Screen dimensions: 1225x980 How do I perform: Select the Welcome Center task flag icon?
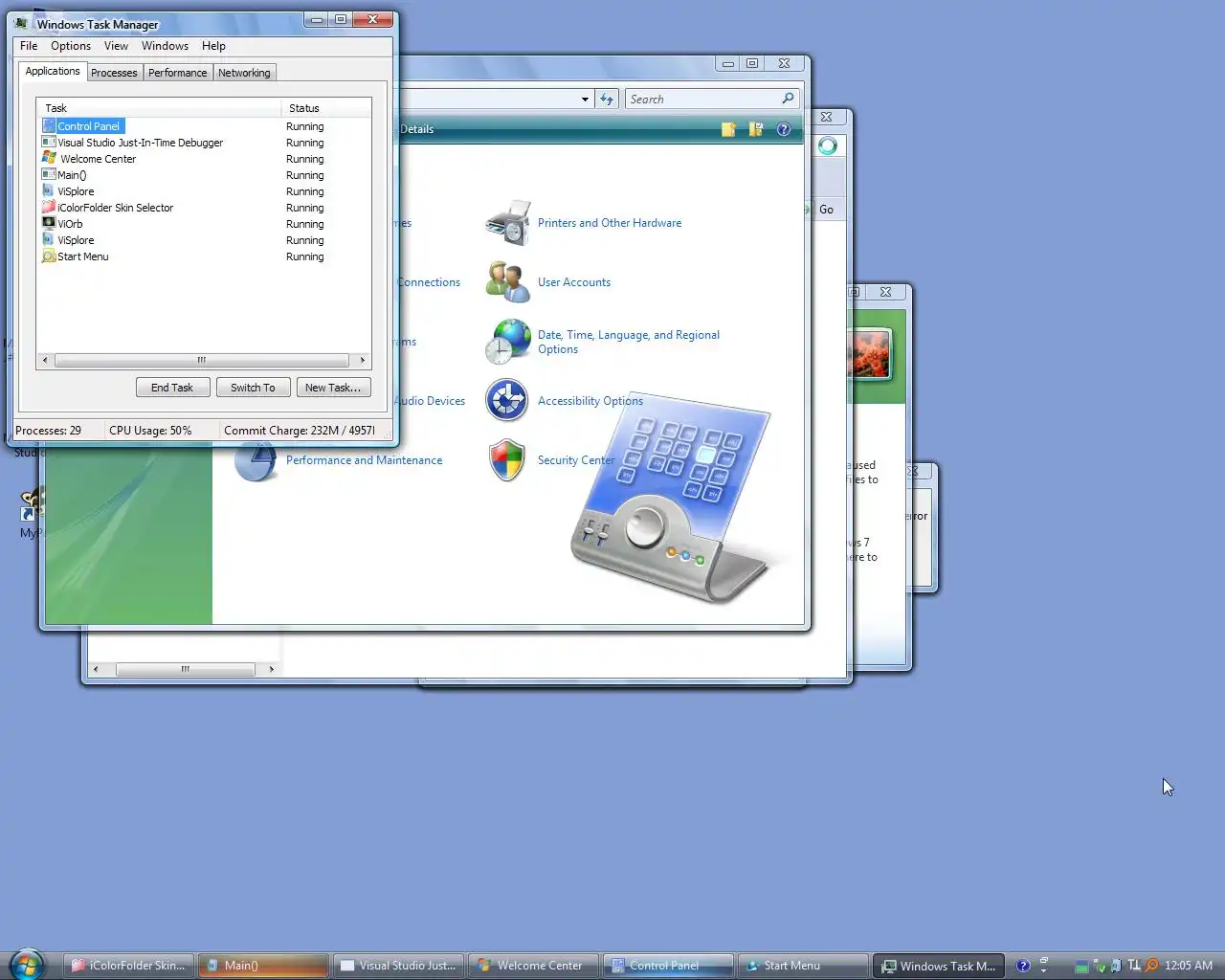(x=49, y=159)
